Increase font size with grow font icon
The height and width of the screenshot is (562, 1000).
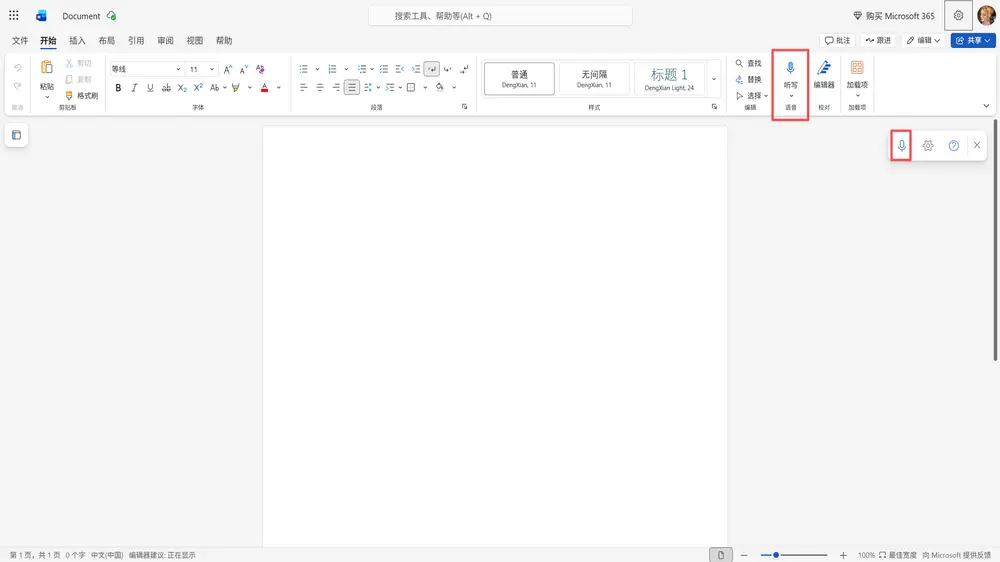coord(228,69)
